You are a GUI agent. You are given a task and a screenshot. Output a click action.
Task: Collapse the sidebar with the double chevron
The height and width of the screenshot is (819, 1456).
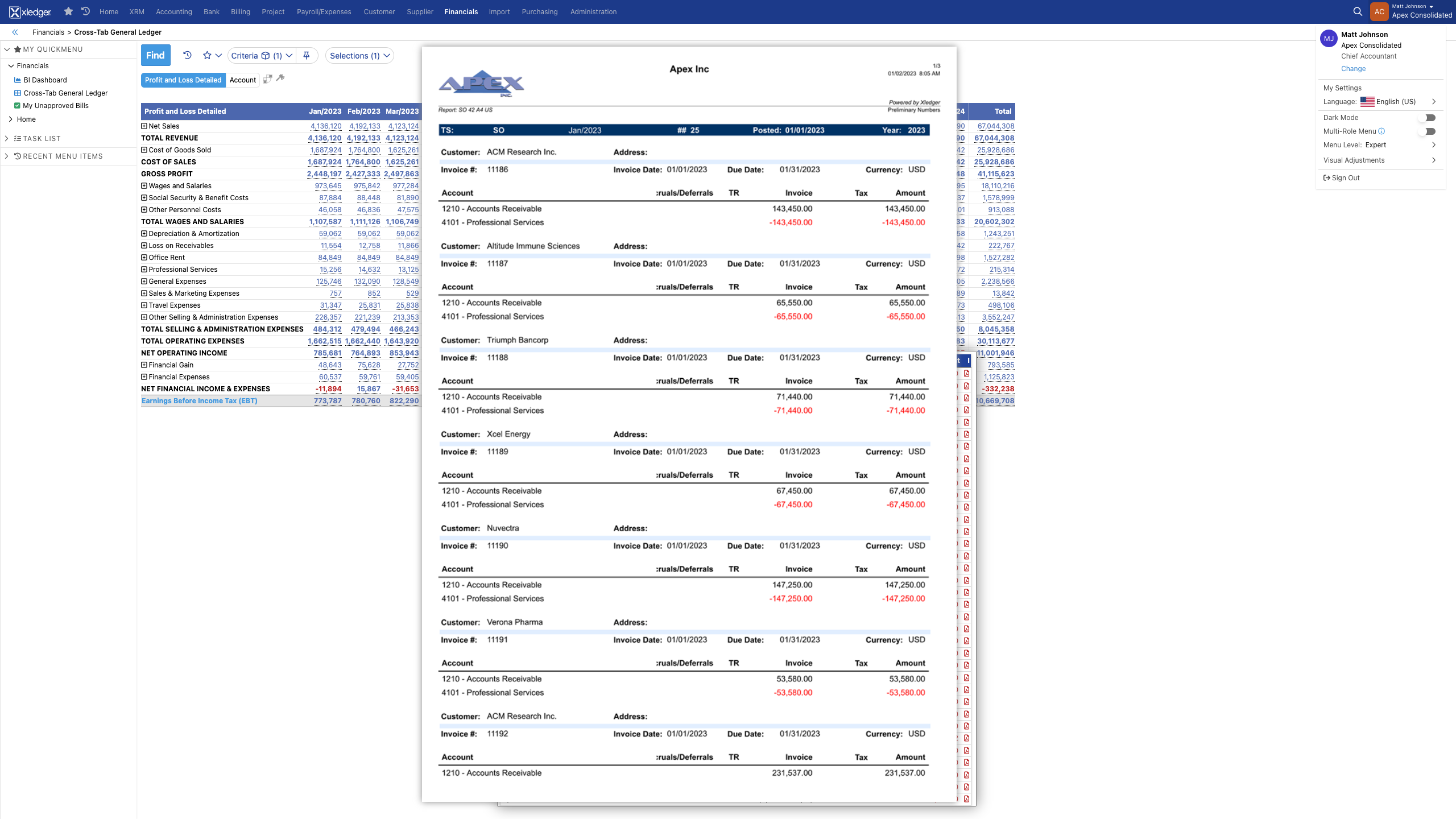[15, 32]
